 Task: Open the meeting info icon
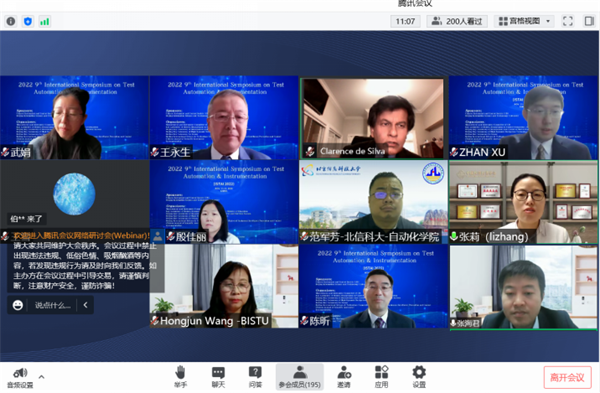pos(11,21)
